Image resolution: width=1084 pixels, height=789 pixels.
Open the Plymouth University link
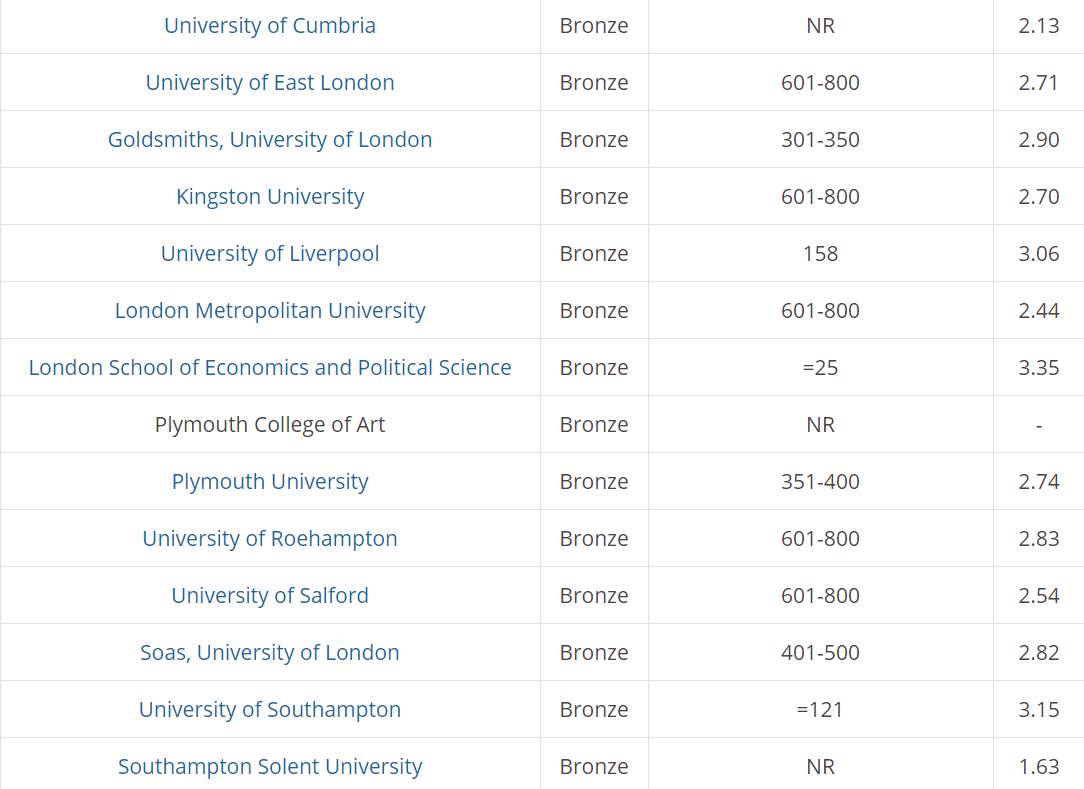tap(270, 481)
